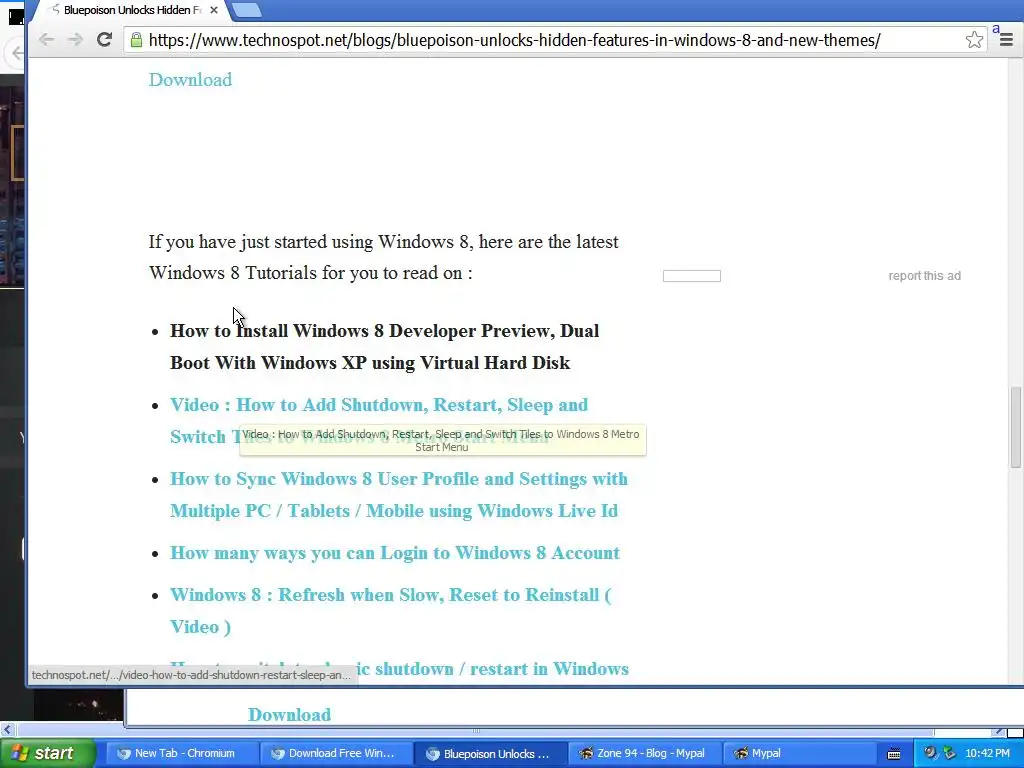1024x768 pixels.
Task: Click the Download link at page top
Action: (190, 79)
